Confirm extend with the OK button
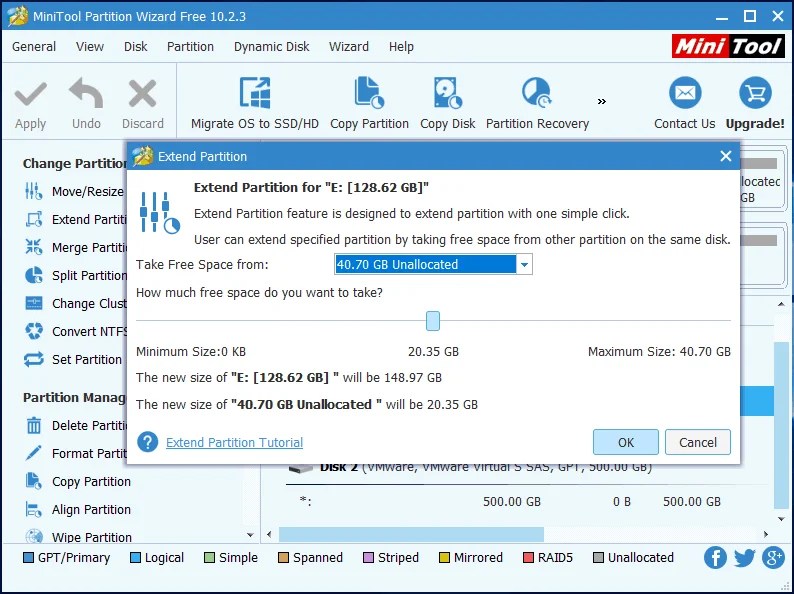This screenshot has width=794, height=594. 626,442
